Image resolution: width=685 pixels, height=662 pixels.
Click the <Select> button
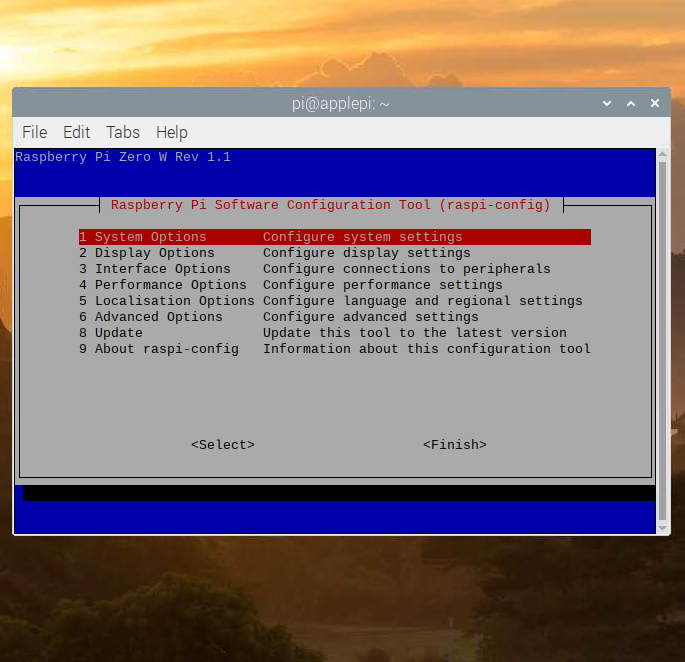coord(223,445)
